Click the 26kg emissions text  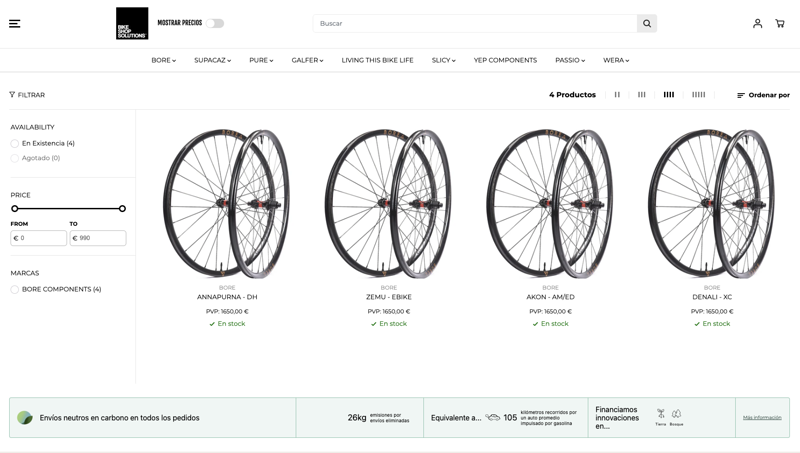(357, 417)
